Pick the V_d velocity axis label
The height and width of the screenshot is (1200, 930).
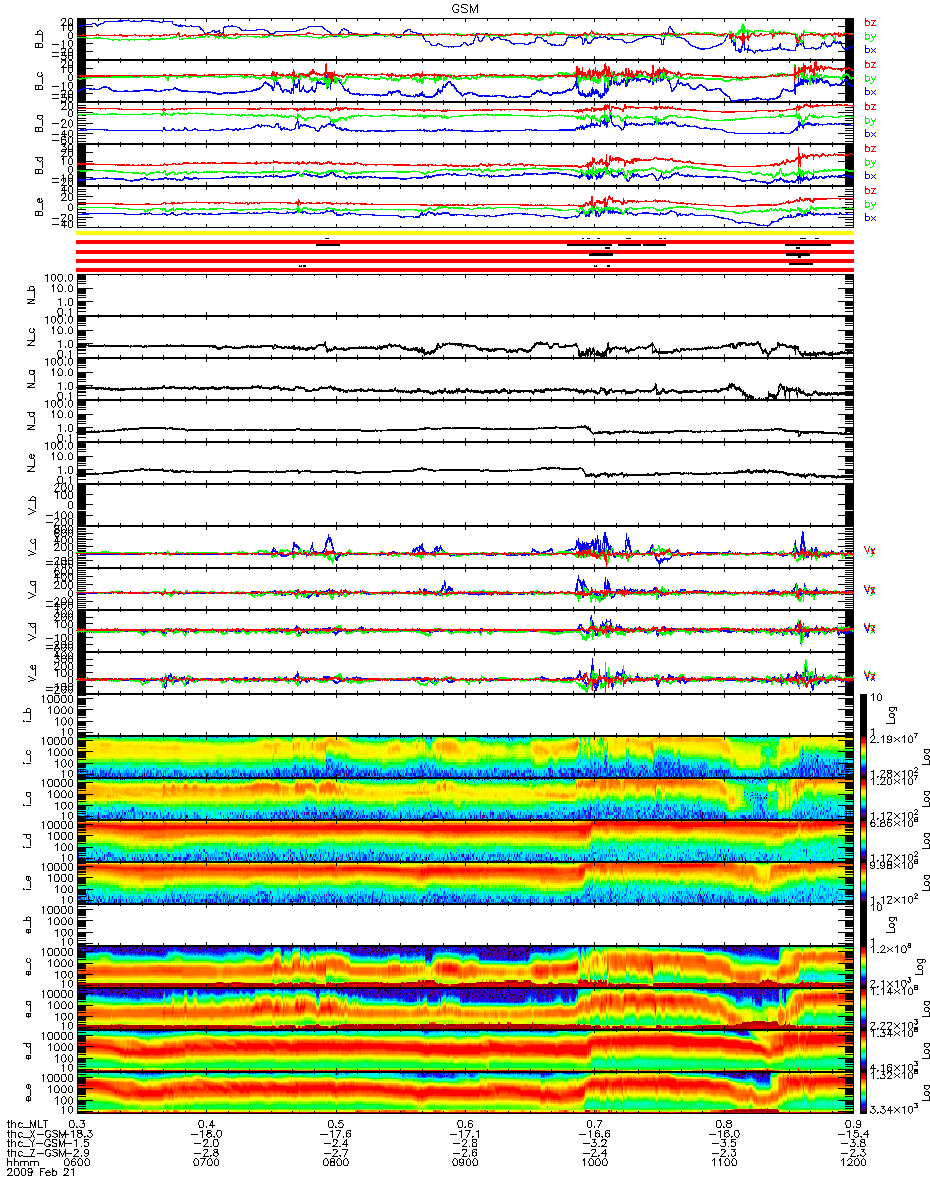coord(30,633)
